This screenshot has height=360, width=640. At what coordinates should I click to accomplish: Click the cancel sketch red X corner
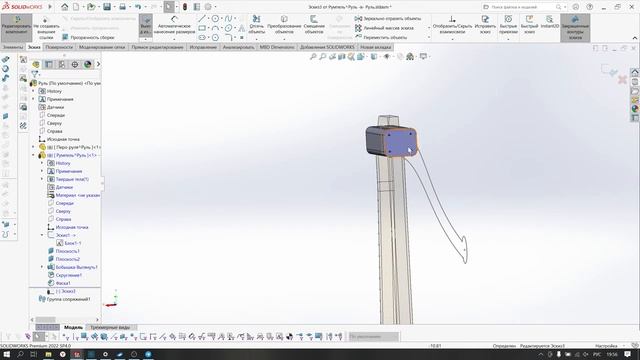pyautogui.click(x=622, y=80)
